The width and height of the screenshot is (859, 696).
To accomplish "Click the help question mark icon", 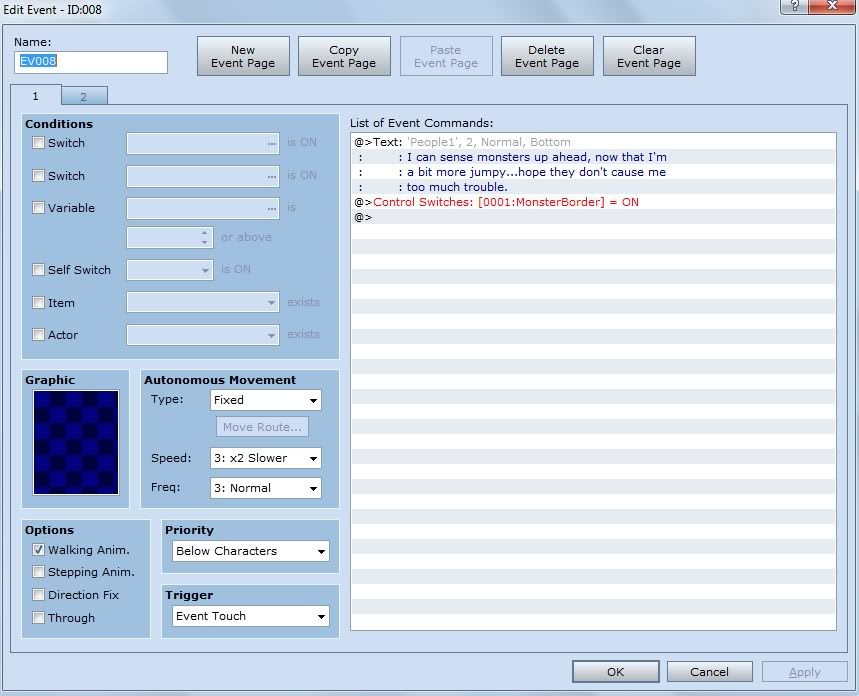I will tap(794, 6).
